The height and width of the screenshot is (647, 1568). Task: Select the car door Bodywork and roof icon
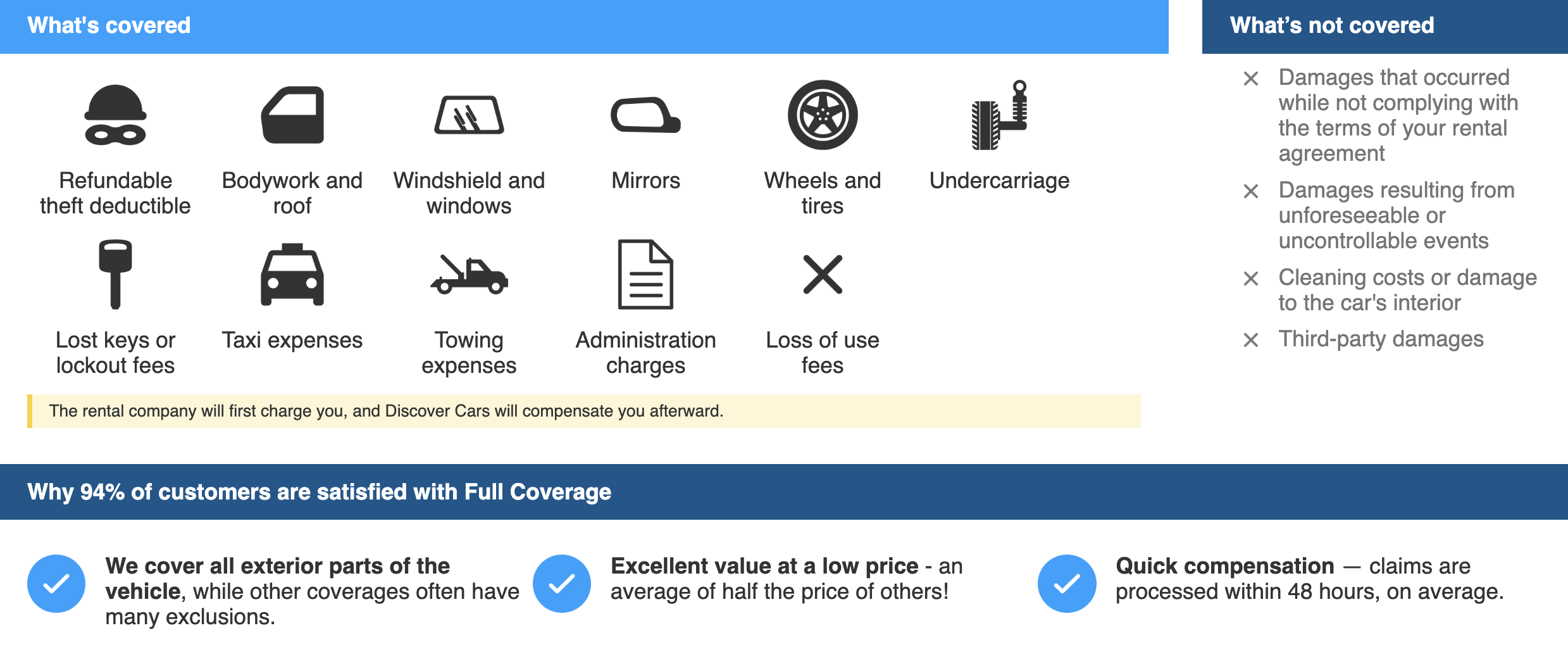(292, 115)
